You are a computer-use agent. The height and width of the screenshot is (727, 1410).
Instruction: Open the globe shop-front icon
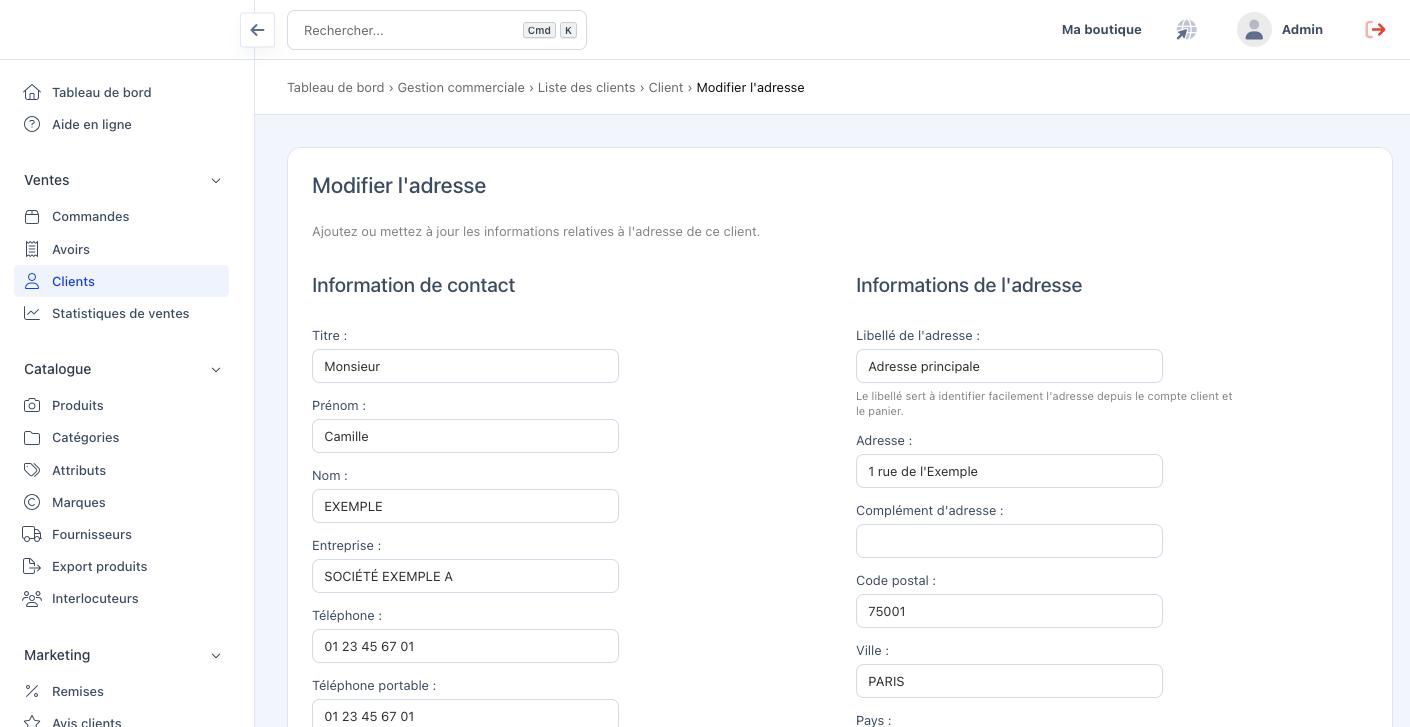click(1186, 30)
